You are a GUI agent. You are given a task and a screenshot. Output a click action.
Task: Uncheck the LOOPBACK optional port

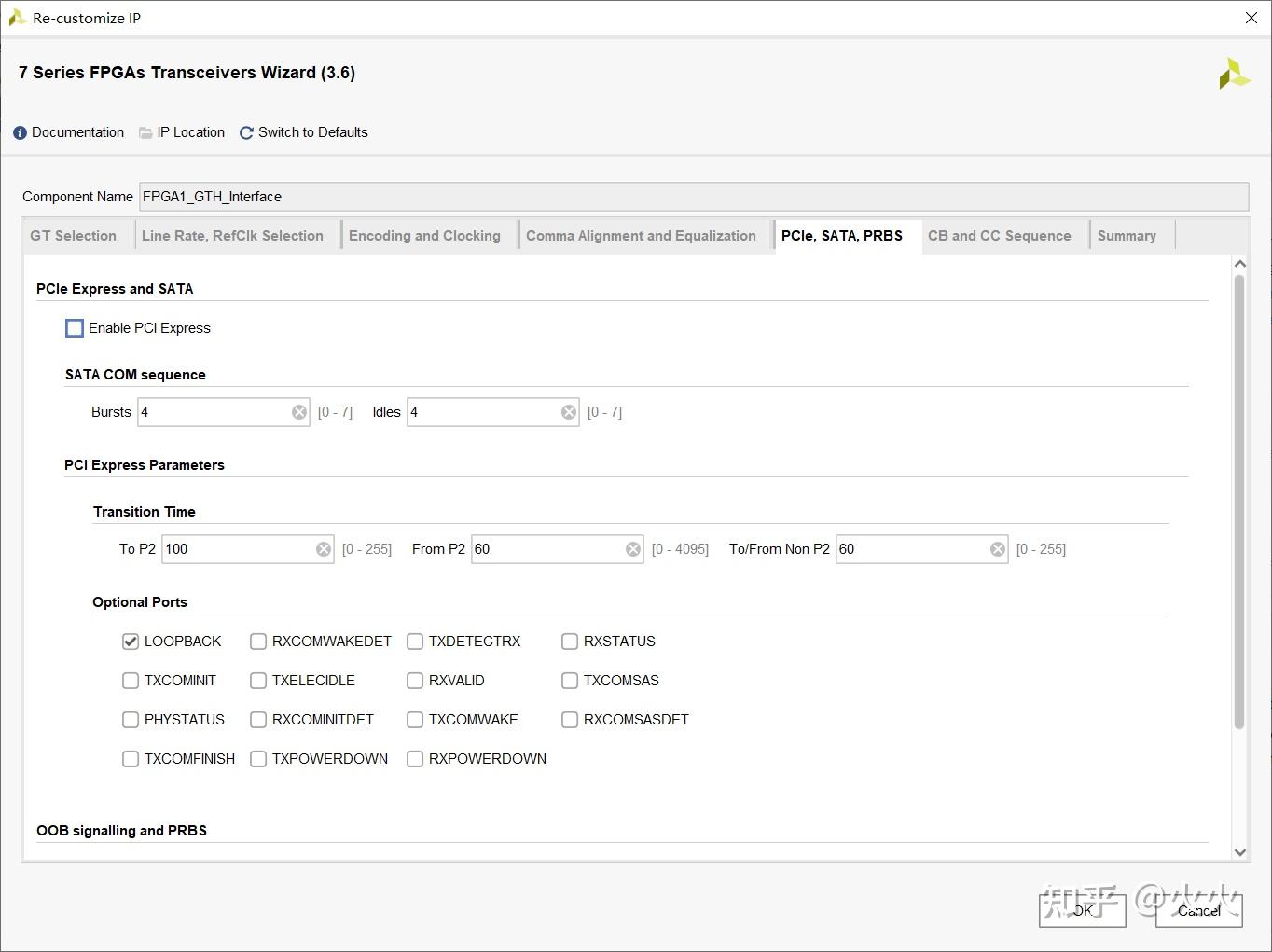pyautogui.click(x=131, y=642)
